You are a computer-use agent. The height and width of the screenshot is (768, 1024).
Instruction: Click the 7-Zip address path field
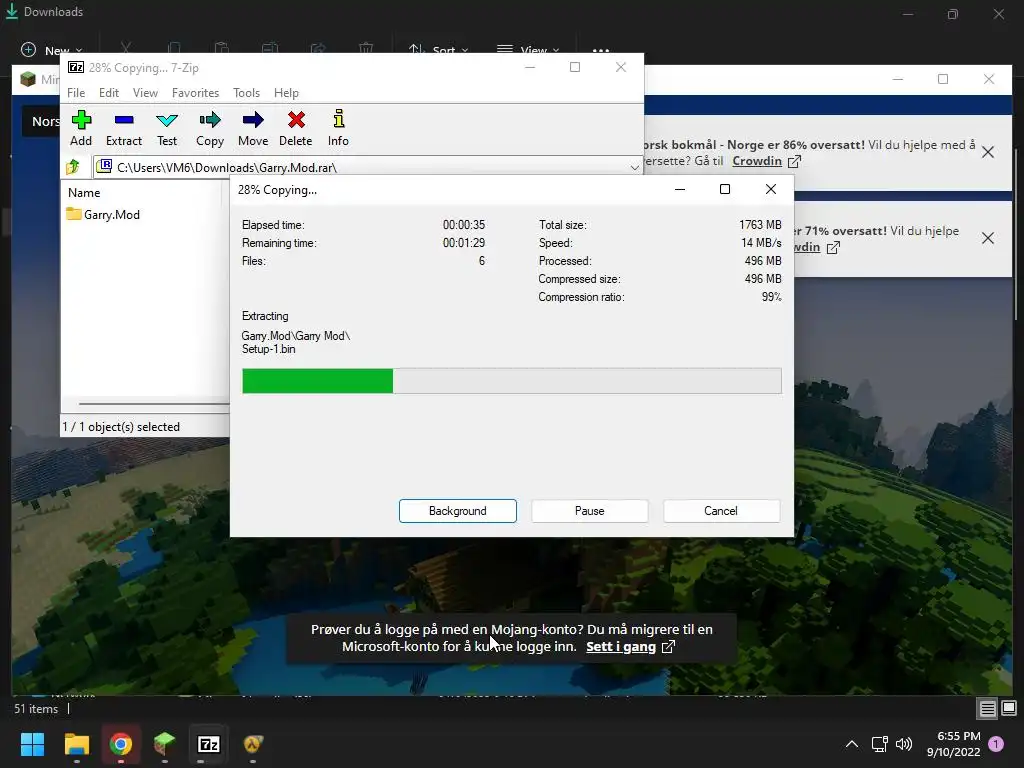click(368, 167)
